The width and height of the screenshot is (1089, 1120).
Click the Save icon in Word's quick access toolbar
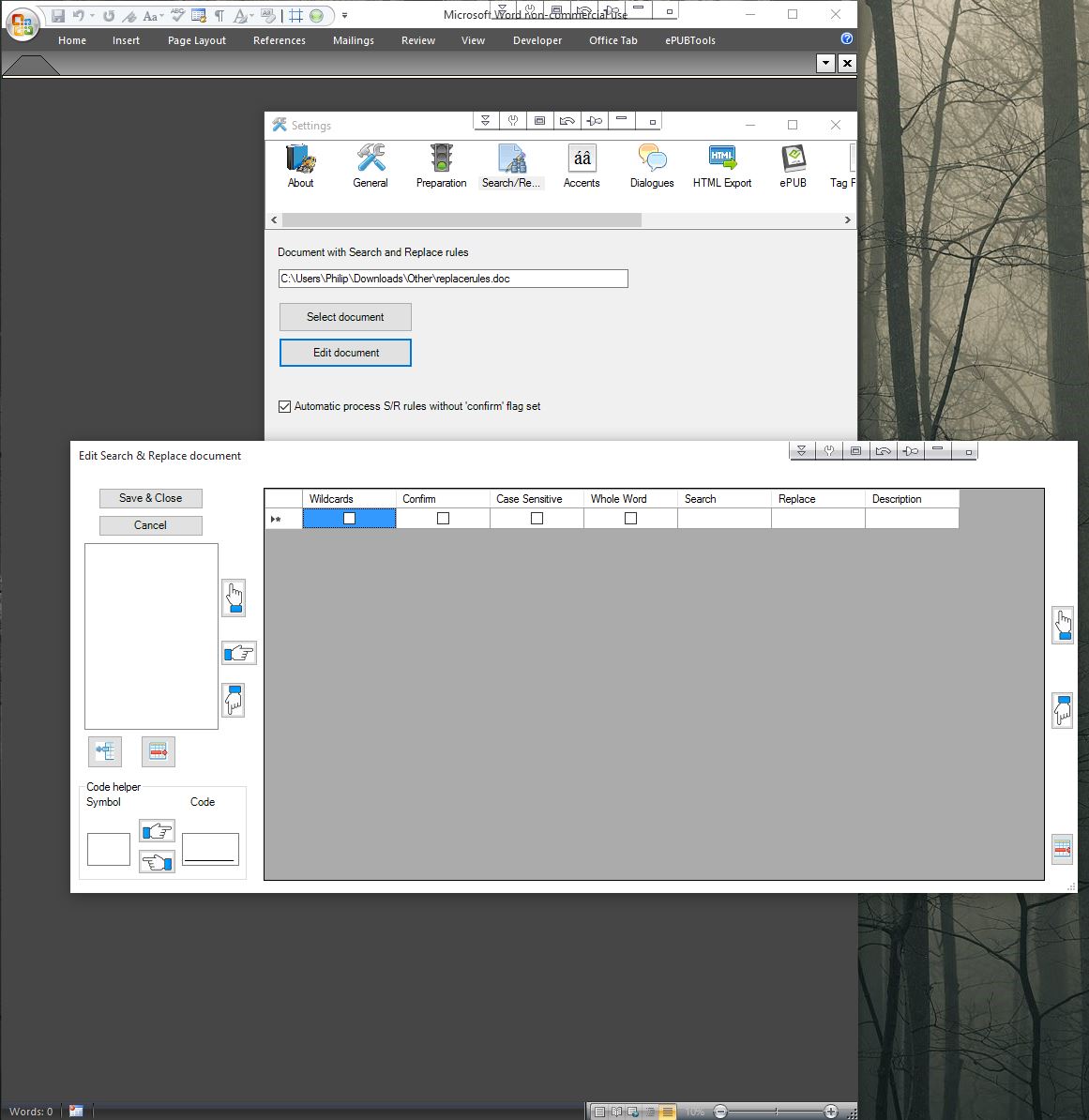[58, 15]
